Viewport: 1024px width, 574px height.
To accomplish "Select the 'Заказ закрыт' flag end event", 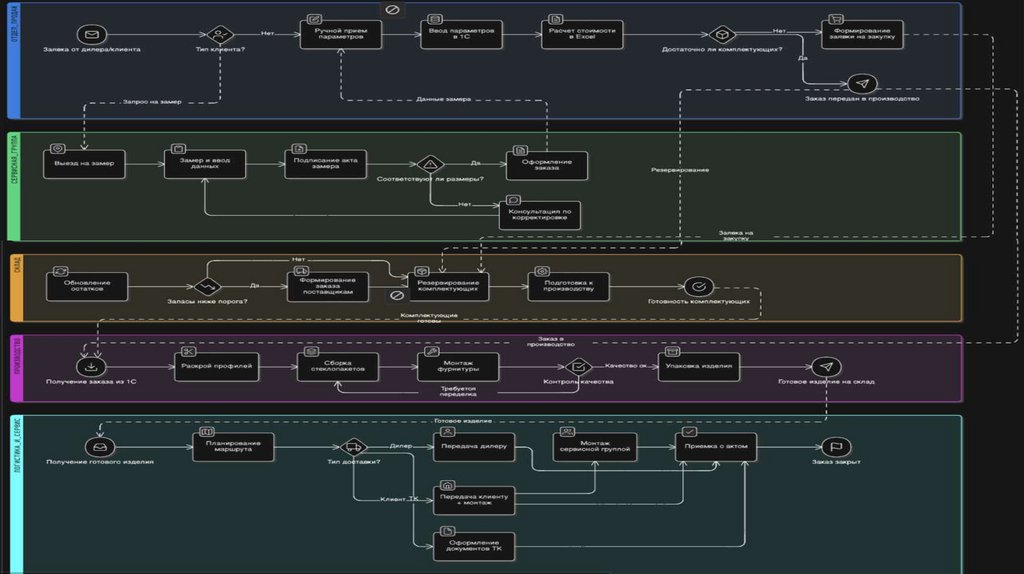I will pyautogui.click(x=836, y=447).
